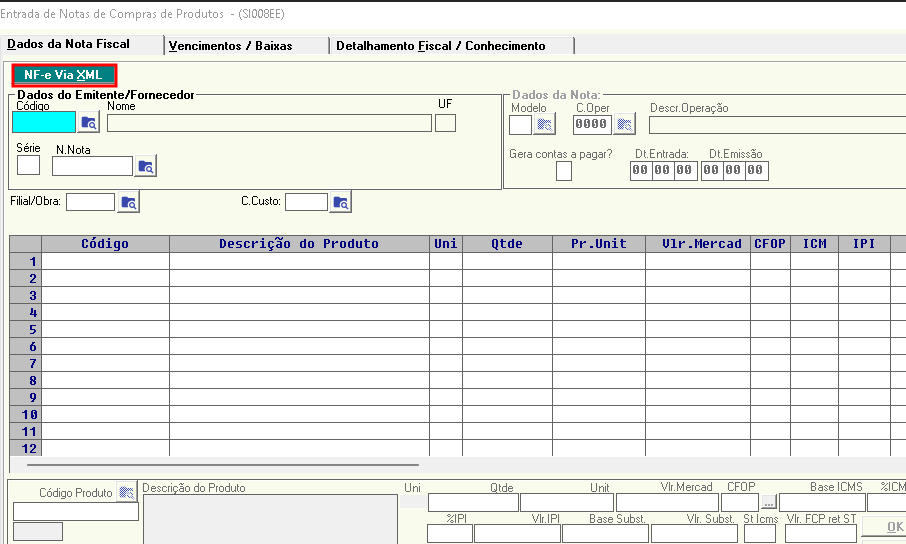Select grid row 5 header

click(25, 330)
